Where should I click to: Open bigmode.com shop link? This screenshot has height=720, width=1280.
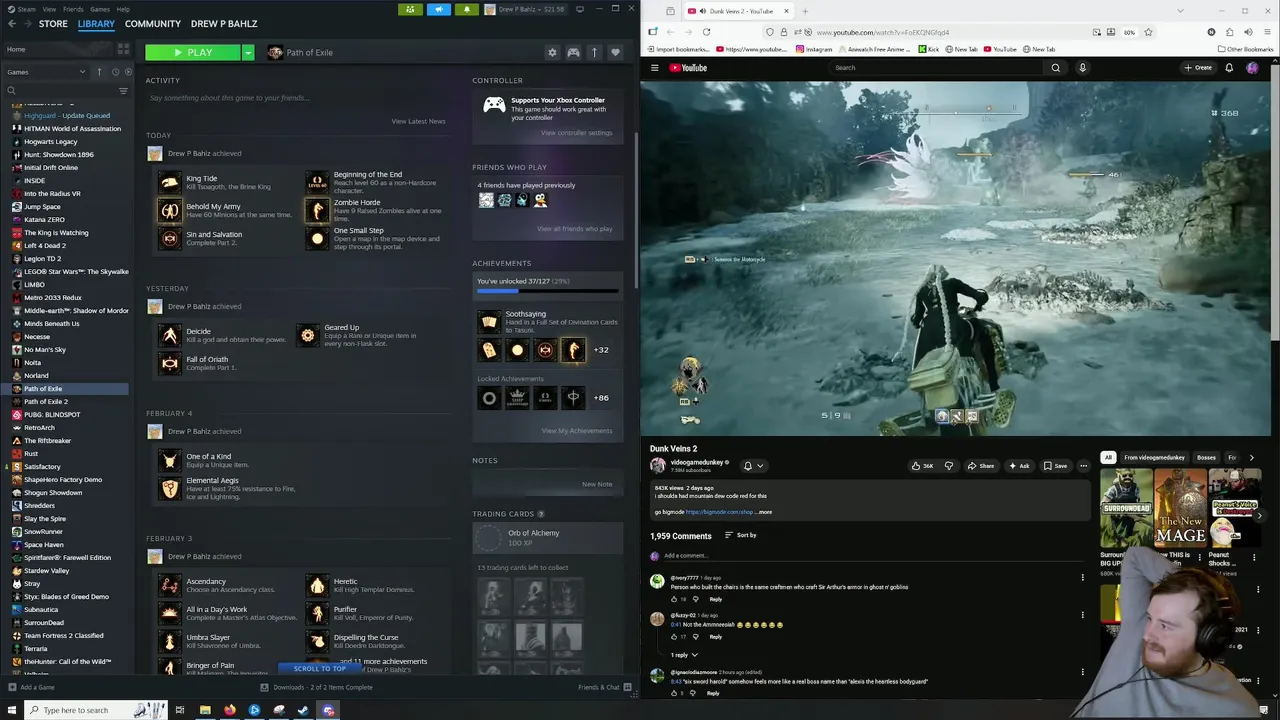[x=719, y=512]
